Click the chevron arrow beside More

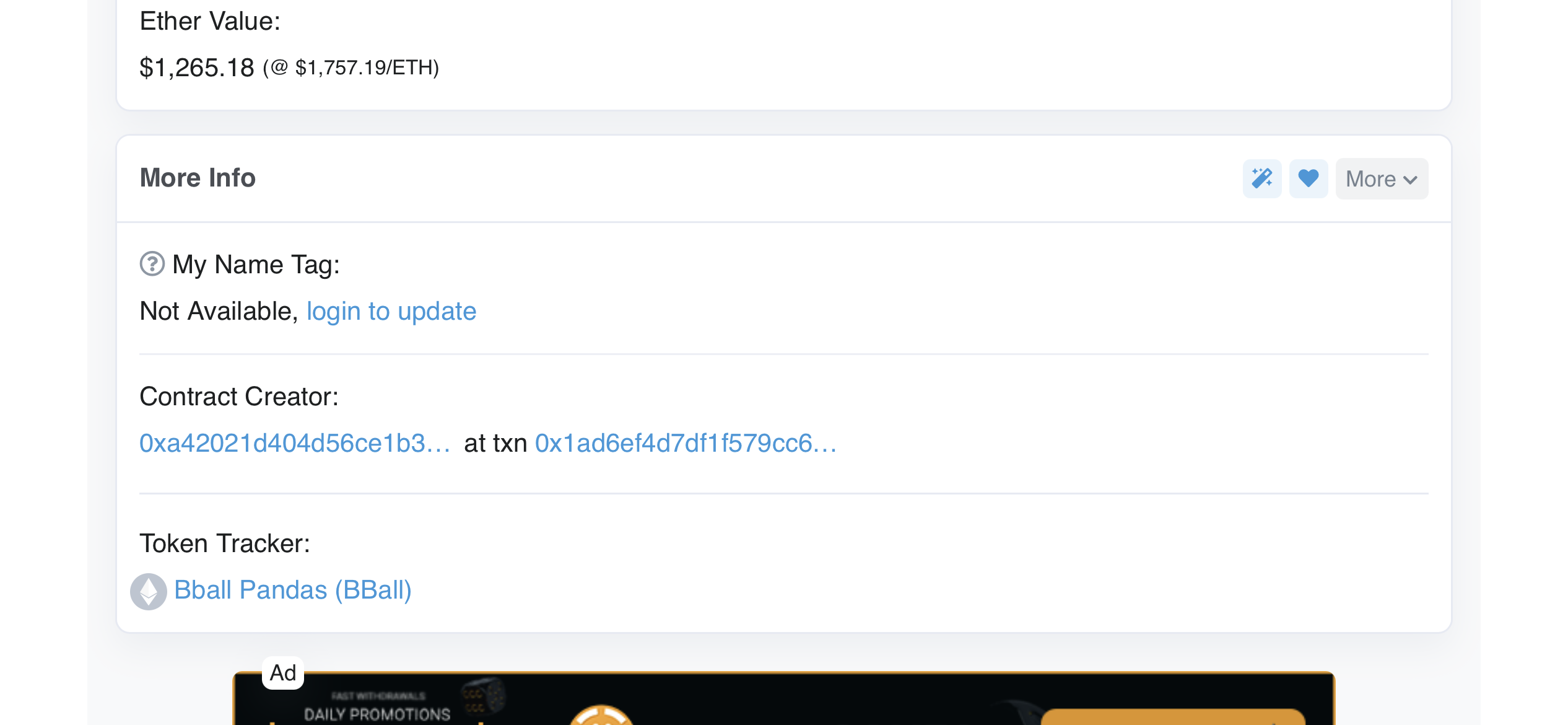pos(1411,180)
